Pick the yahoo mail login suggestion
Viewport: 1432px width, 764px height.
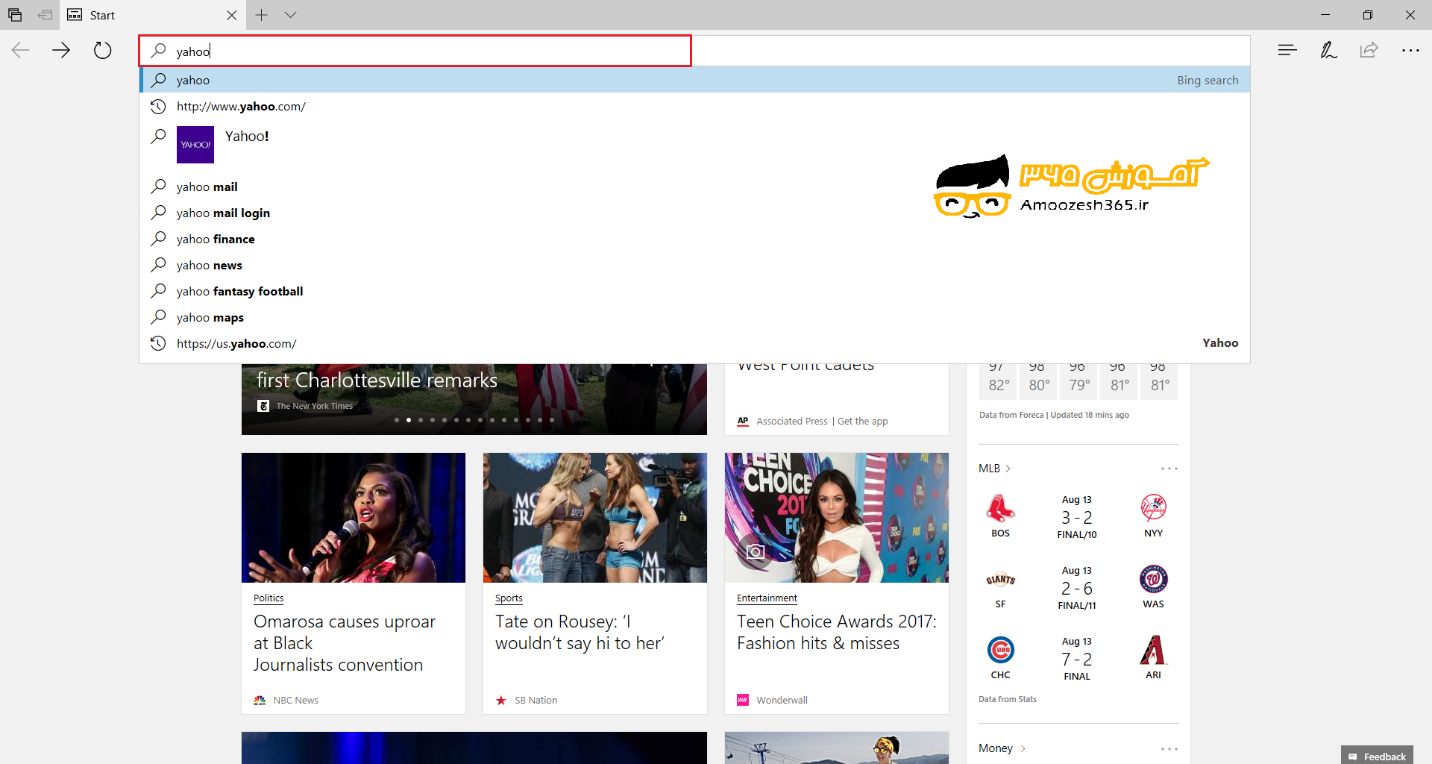click(x=695, y=213)
